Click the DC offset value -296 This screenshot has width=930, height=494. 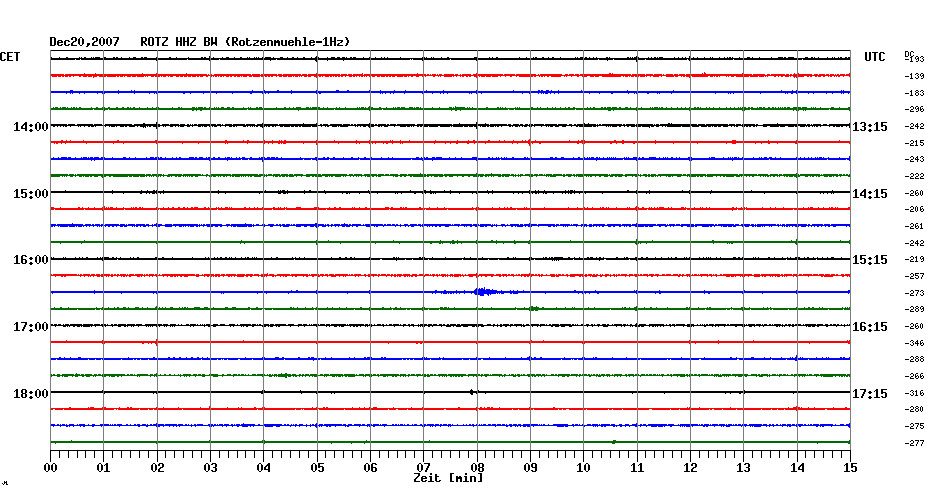tap(914, 109)
